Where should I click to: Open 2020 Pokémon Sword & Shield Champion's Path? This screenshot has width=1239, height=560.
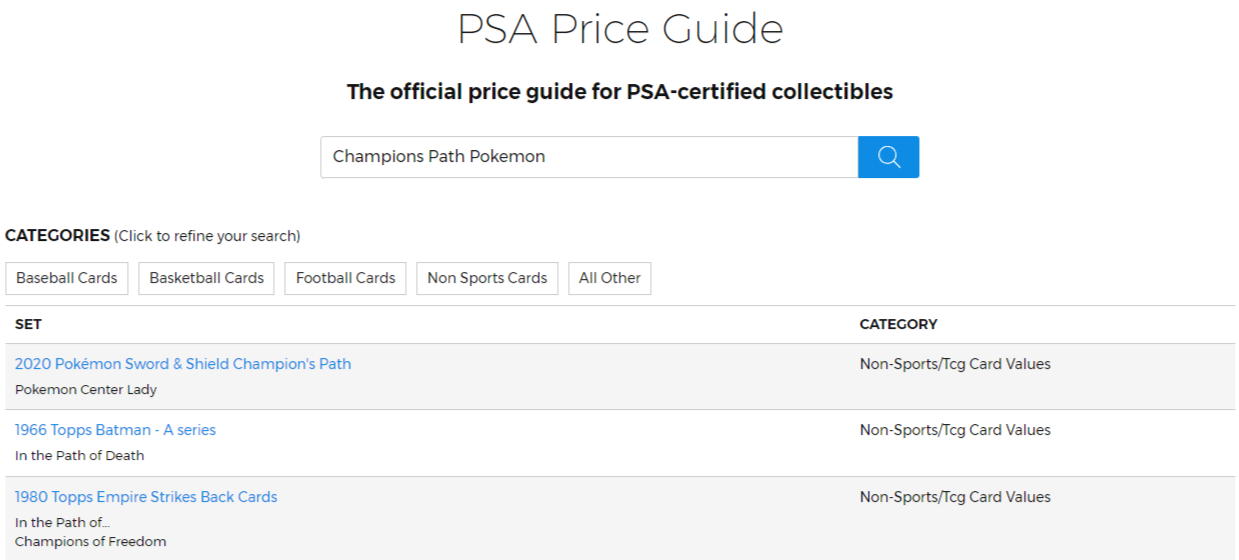pos(183,364)
